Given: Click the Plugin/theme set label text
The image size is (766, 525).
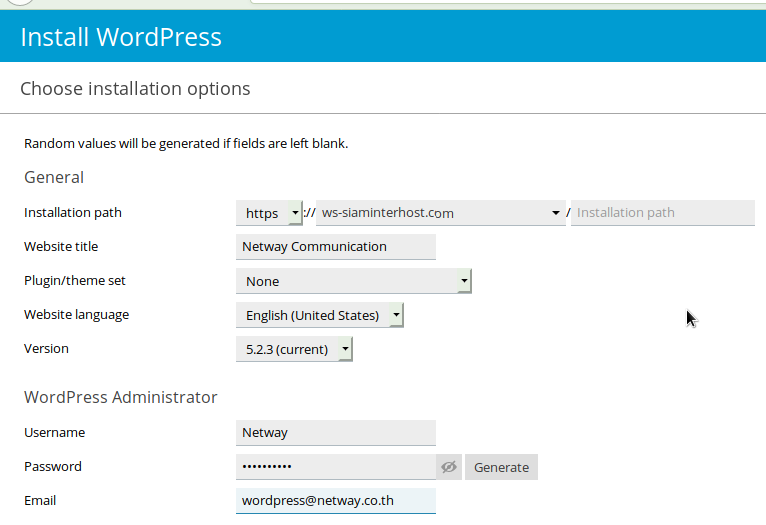Looking at the screenshot, I should 75,281.
